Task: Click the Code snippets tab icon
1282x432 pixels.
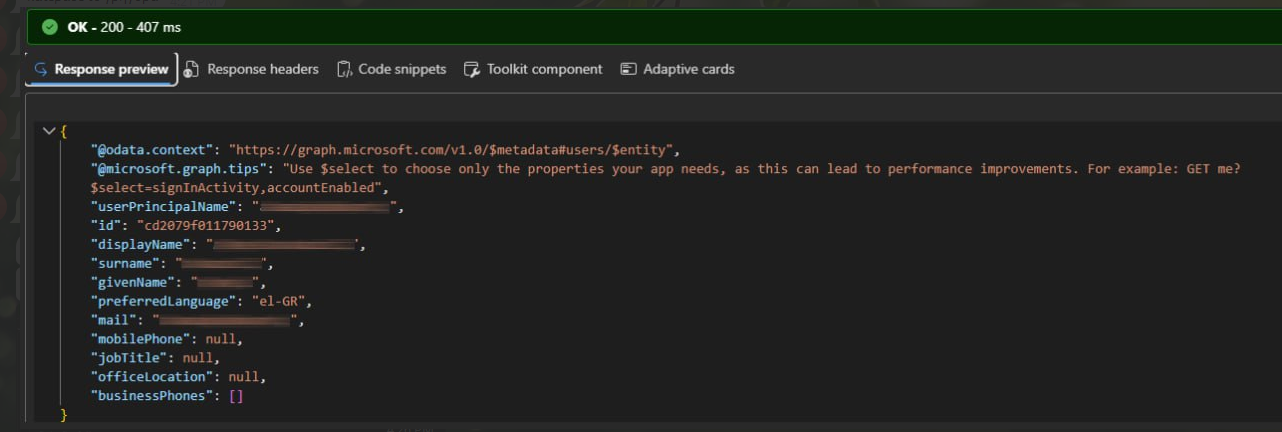Action: (344, 69)
